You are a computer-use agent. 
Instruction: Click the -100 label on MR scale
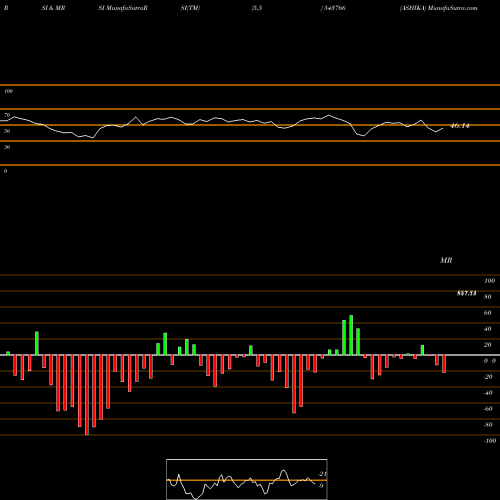coord(490,441)
